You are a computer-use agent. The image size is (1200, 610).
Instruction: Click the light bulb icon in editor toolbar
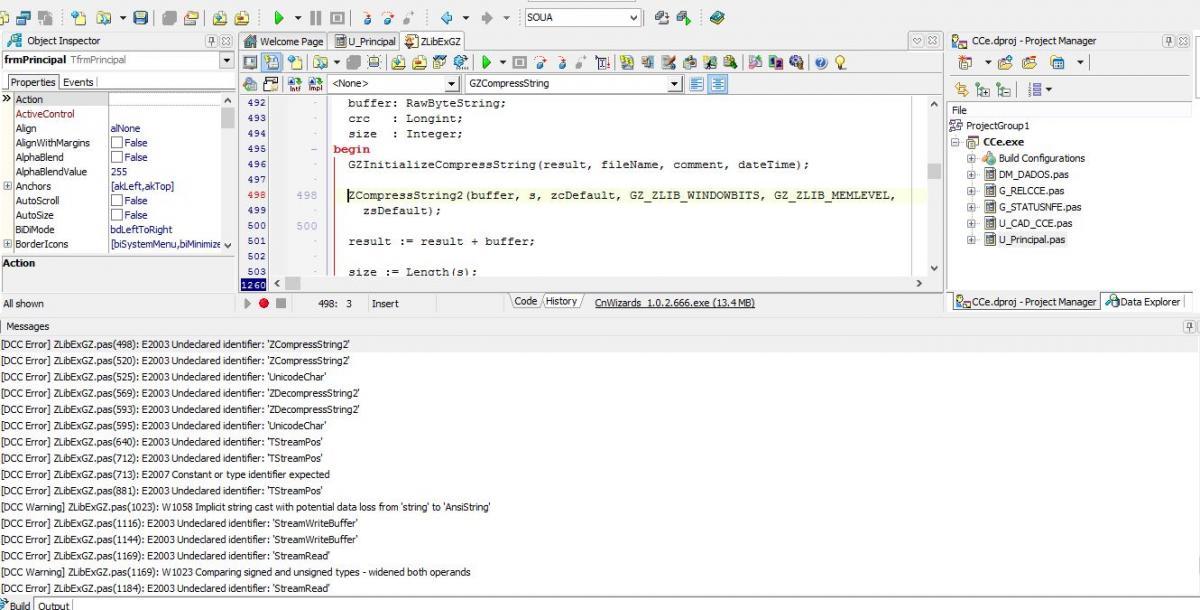click(x=840, y=62)
